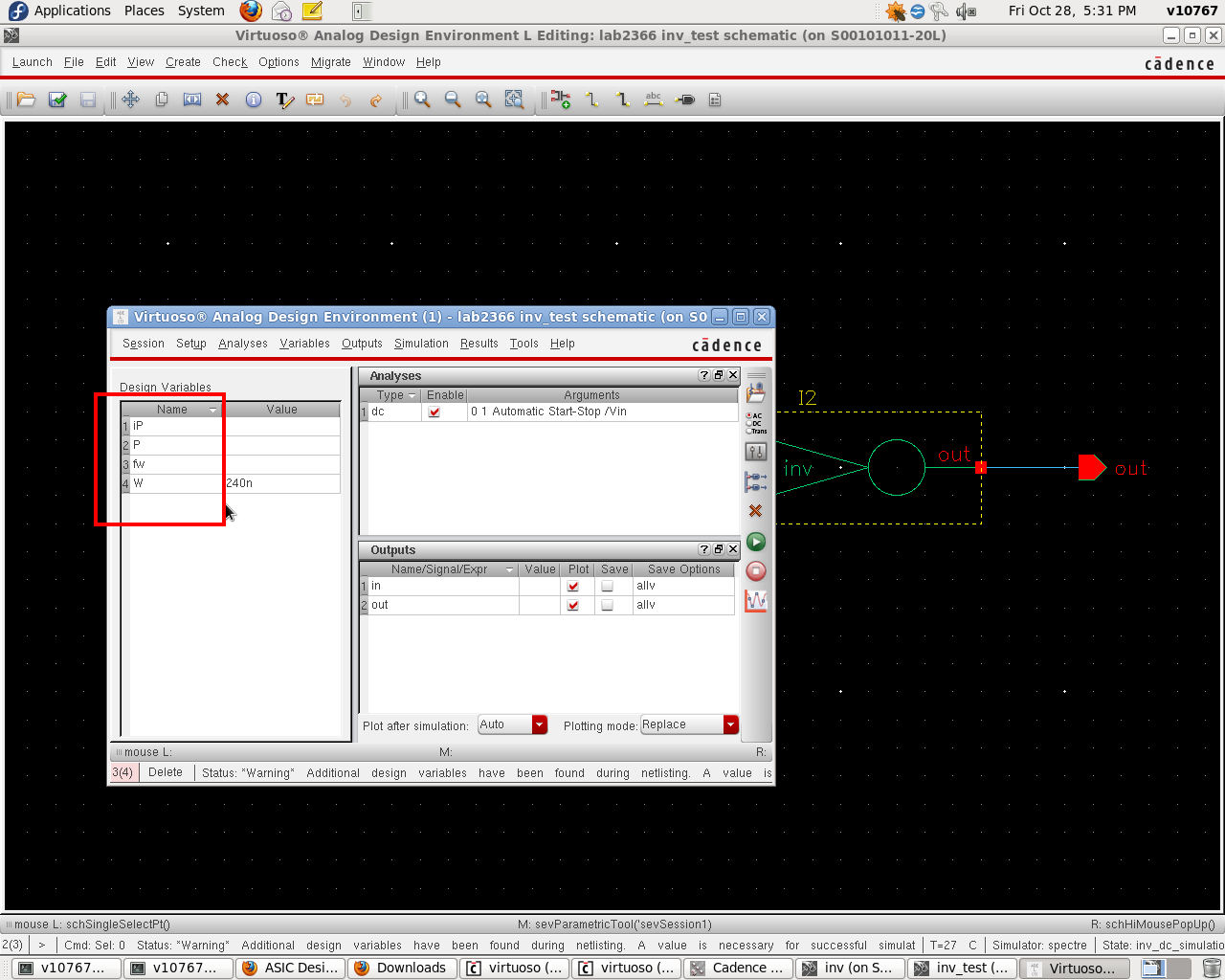Viewport: 1225px width, 980px height.
Task: Click the red out pin symbol in schematic
Action: 1092,468
